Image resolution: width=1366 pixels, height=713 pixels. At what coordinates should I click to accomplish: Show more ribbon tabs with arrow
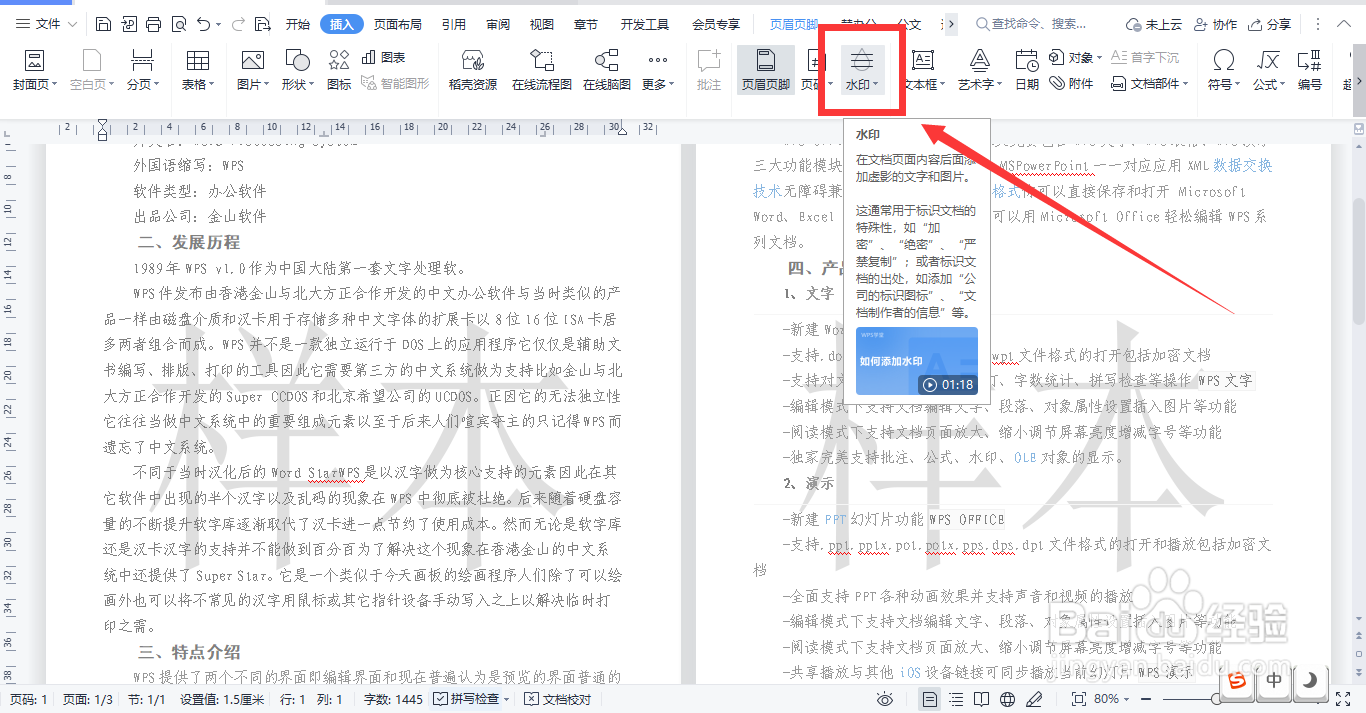pyautogui.click(x=950, y=24)
